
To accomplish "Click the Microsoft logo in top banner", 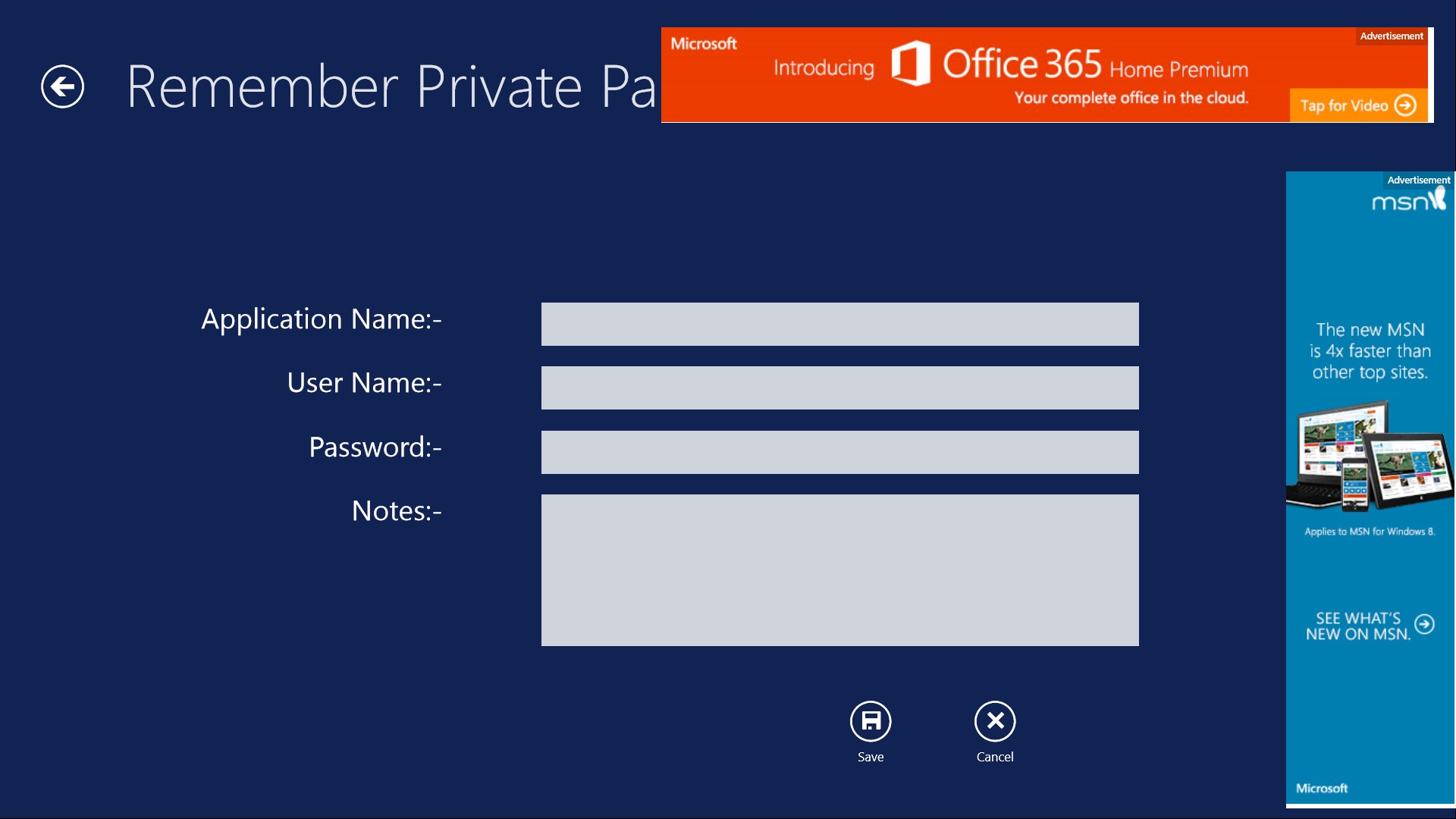I will (704, 44).
